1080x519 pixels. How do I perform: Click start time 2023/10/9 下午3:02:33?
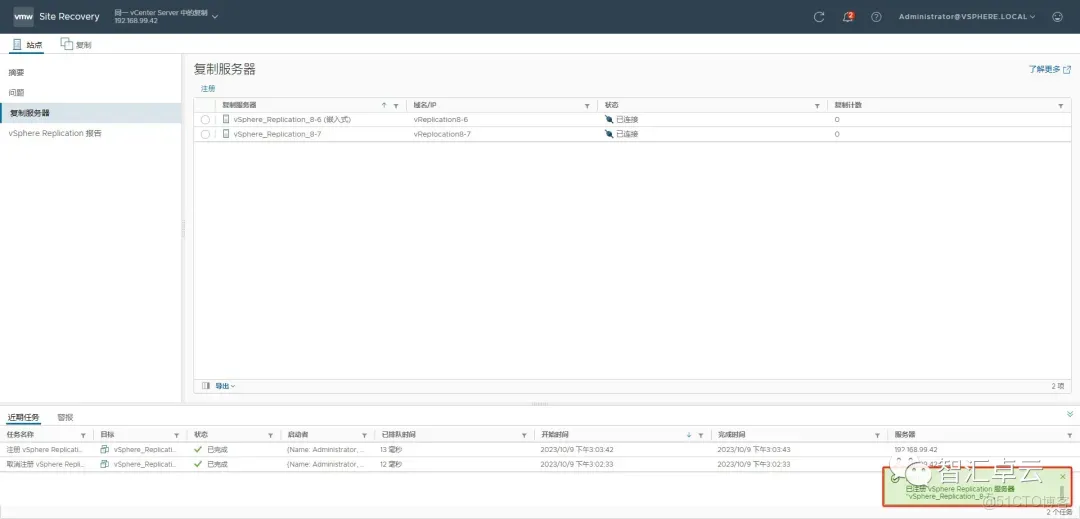click(x=578, y=464)
